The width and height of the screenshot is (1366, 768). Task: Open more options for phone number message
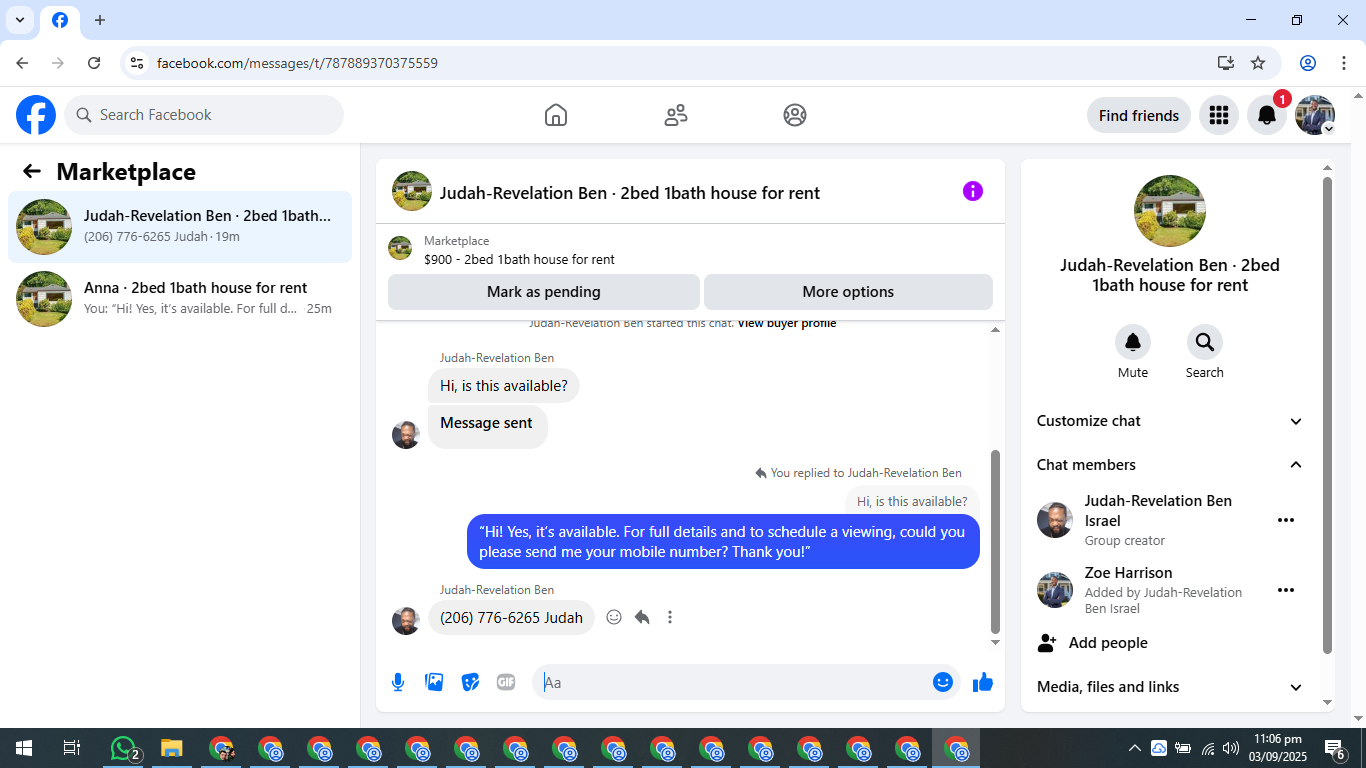tap(670, 617)
